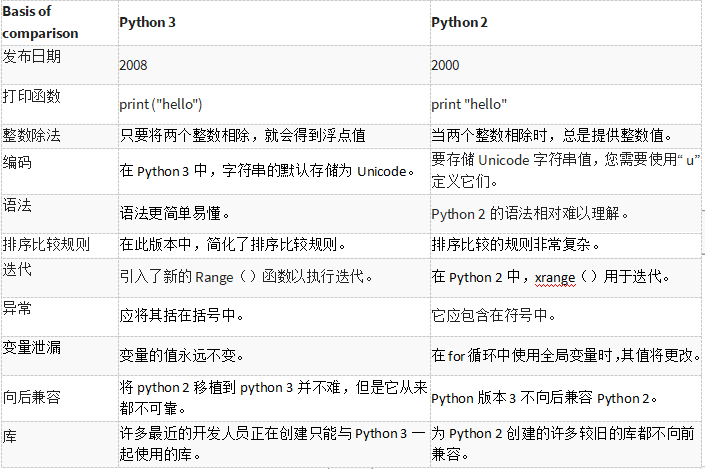The height and width of the screenshot is (469, 705).
Task: Click the '发布日期' row label
Action: click(31, 57)
